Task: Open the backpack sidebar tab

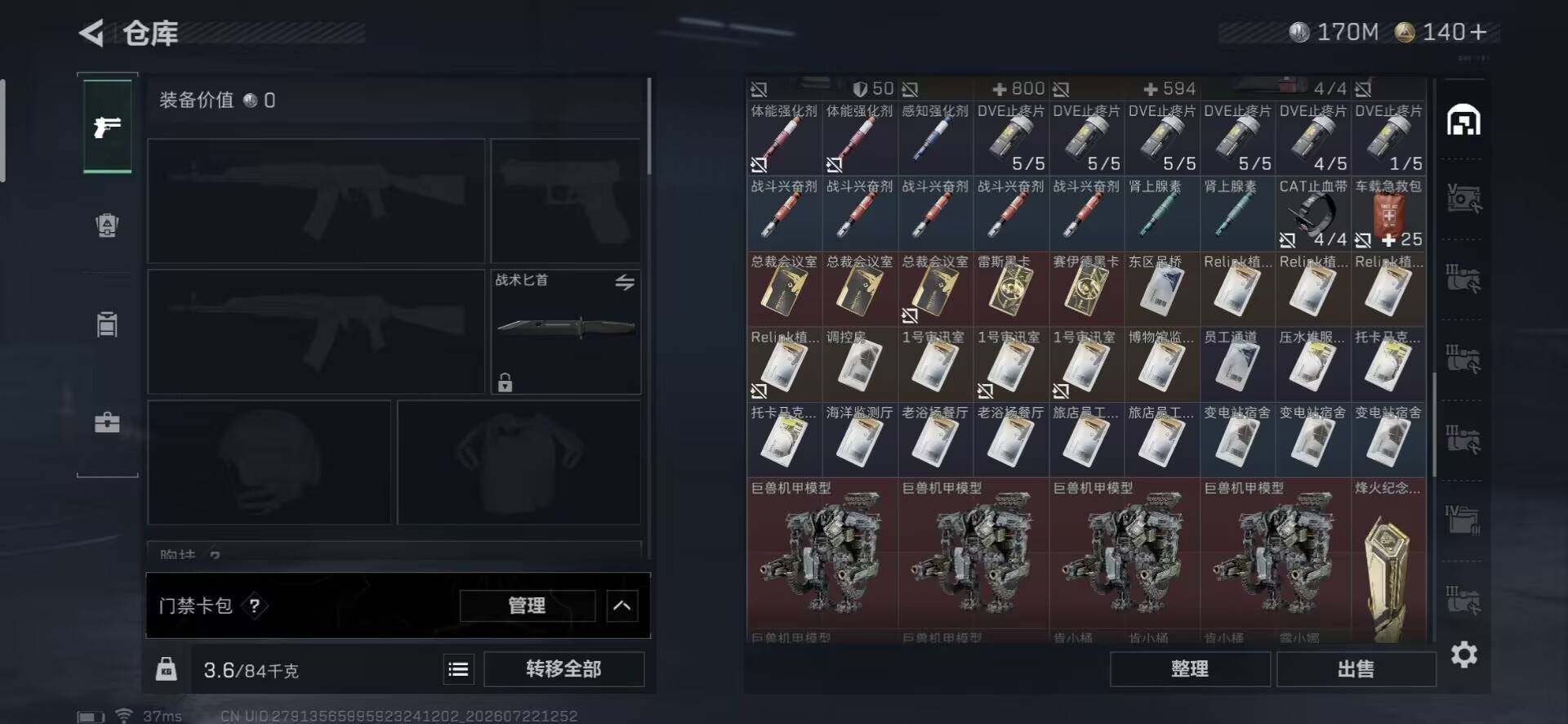Action: pyautogui.click(x=107, y=225)
